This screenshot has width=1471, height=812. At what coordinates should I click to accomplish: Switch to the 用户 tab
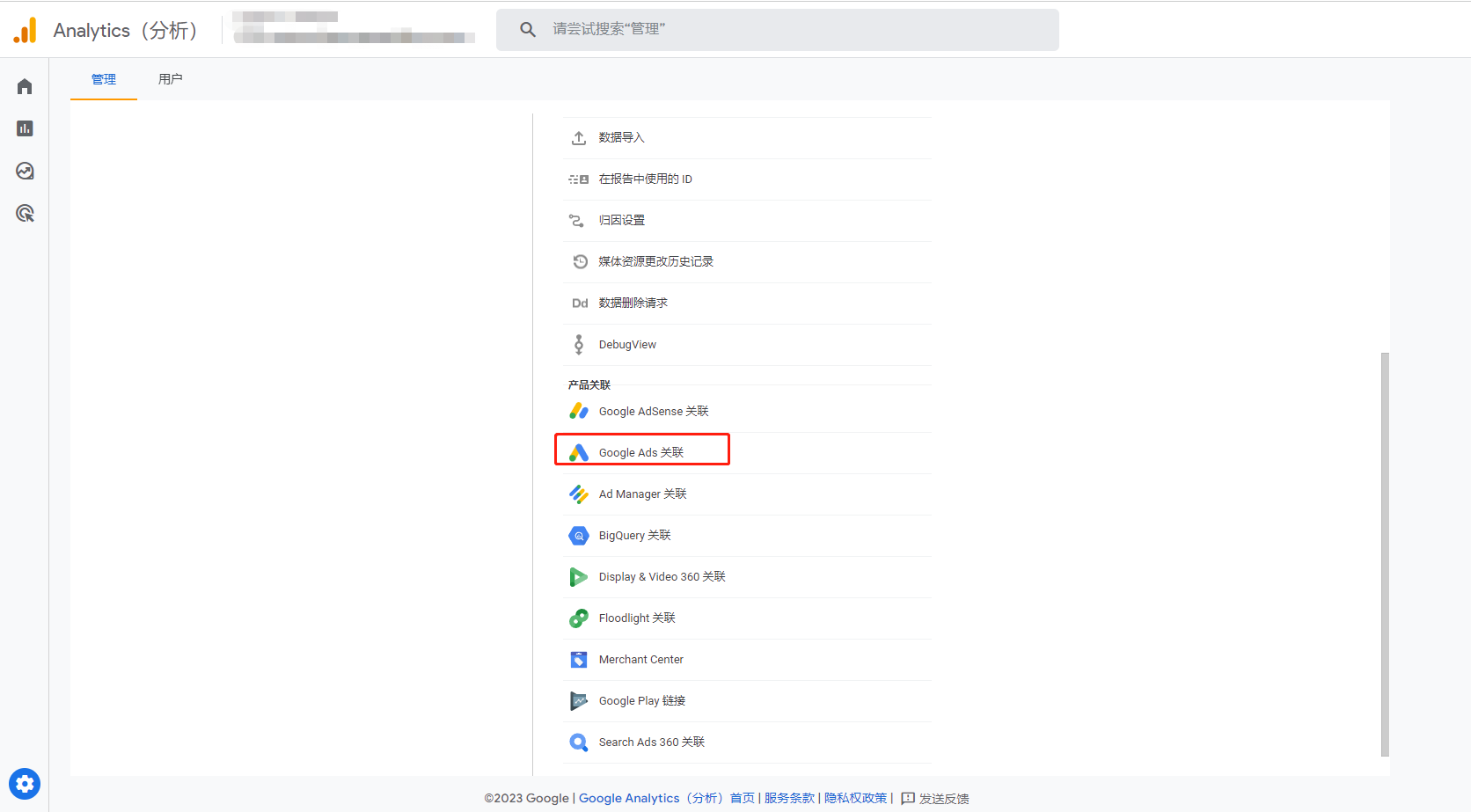(x=171, y=79)
